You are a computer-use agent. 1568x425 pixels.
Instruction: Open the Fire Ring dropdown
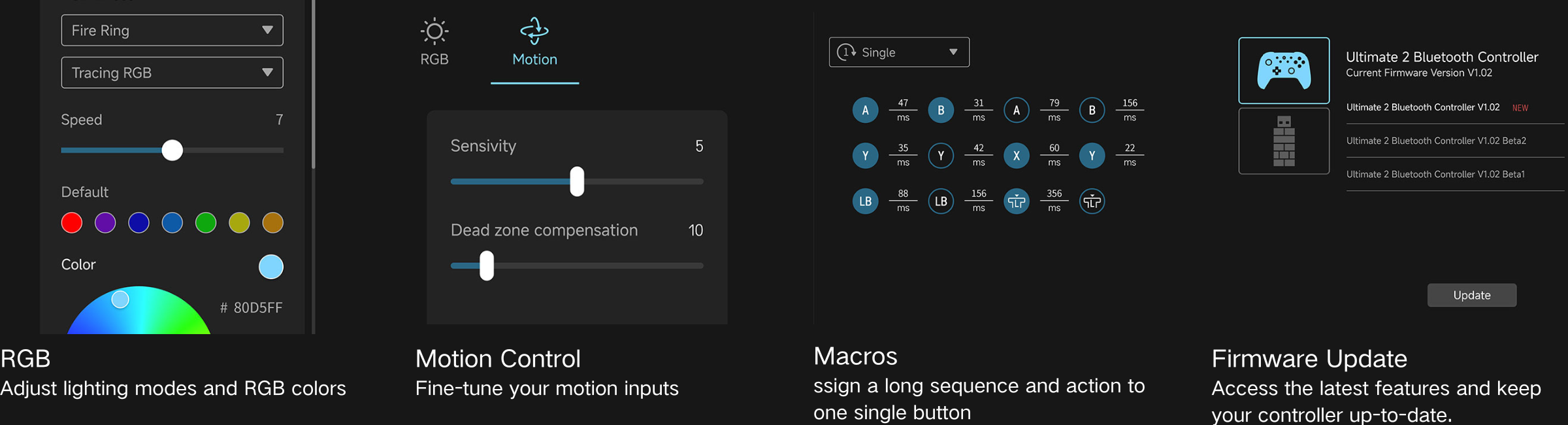coord(172,31)
